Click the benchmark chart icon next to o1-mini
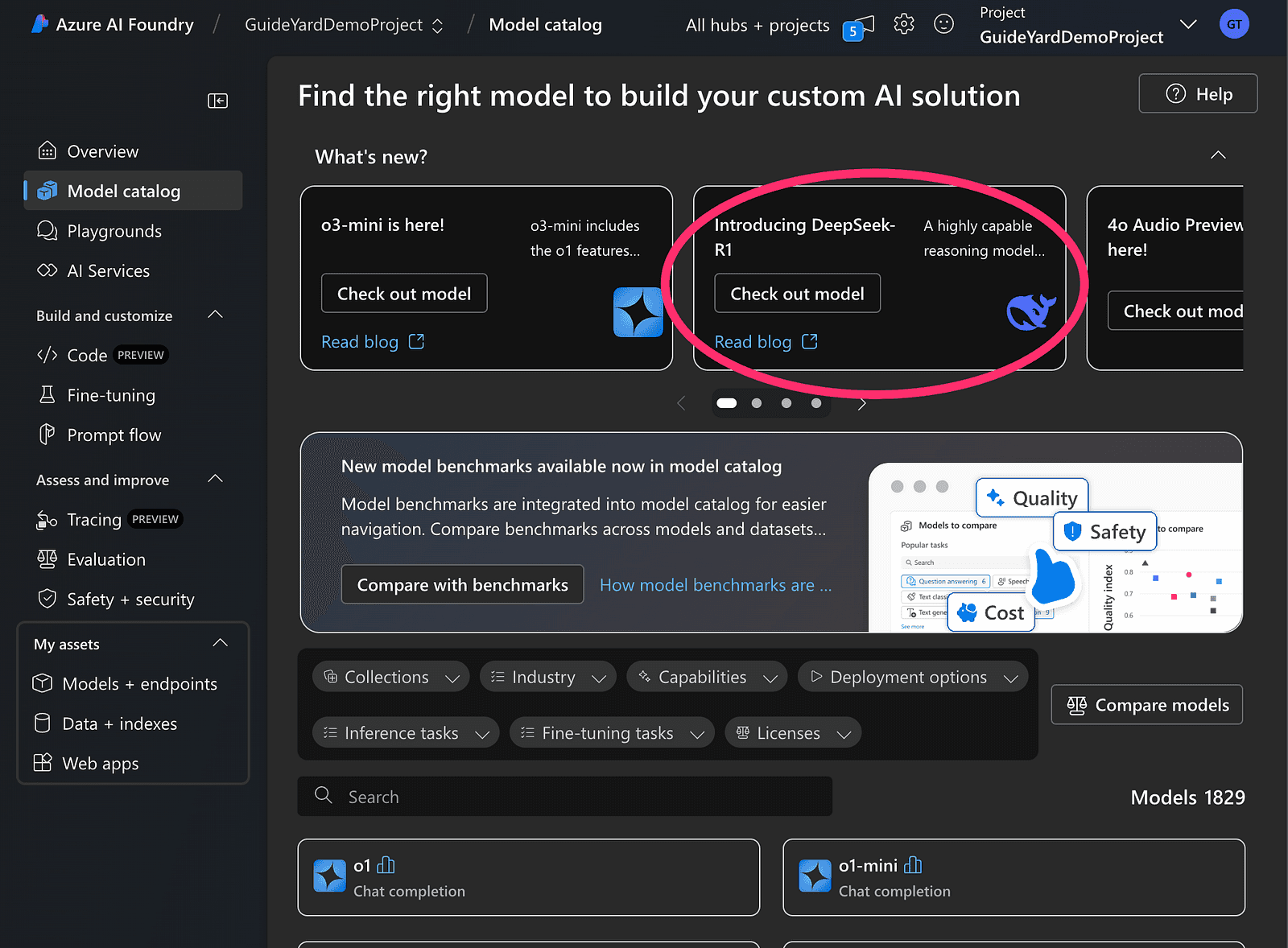 click(x=913, y=865)
